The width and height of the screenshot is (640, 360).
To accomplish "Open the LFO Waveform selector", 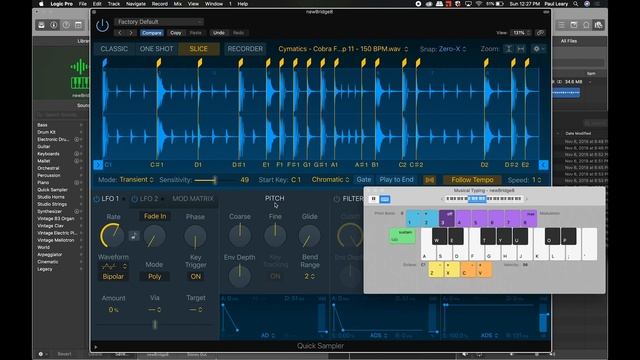I will point(113,267).
